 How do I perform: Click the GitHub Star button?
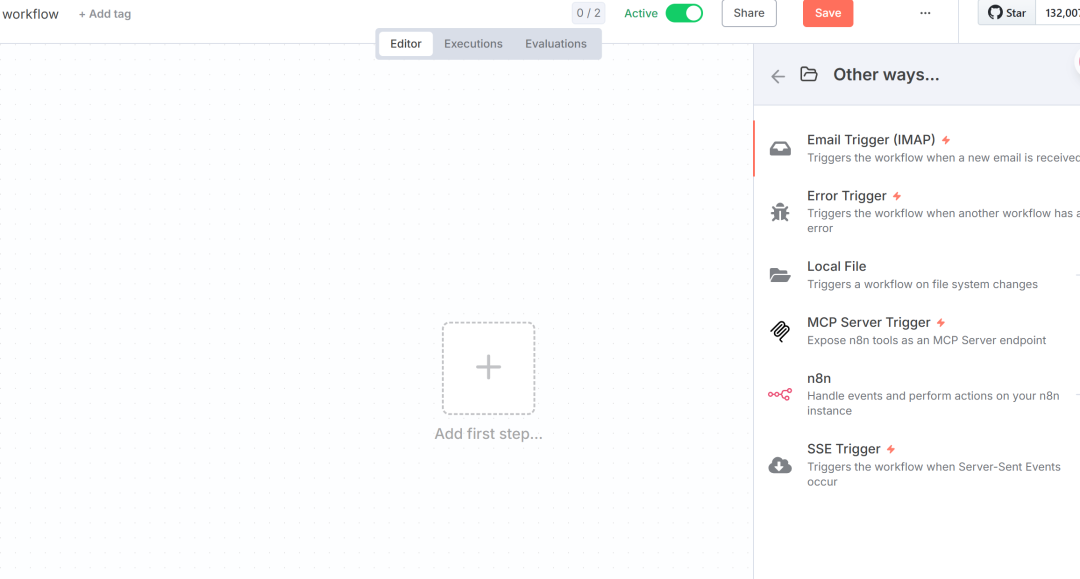1007,12
